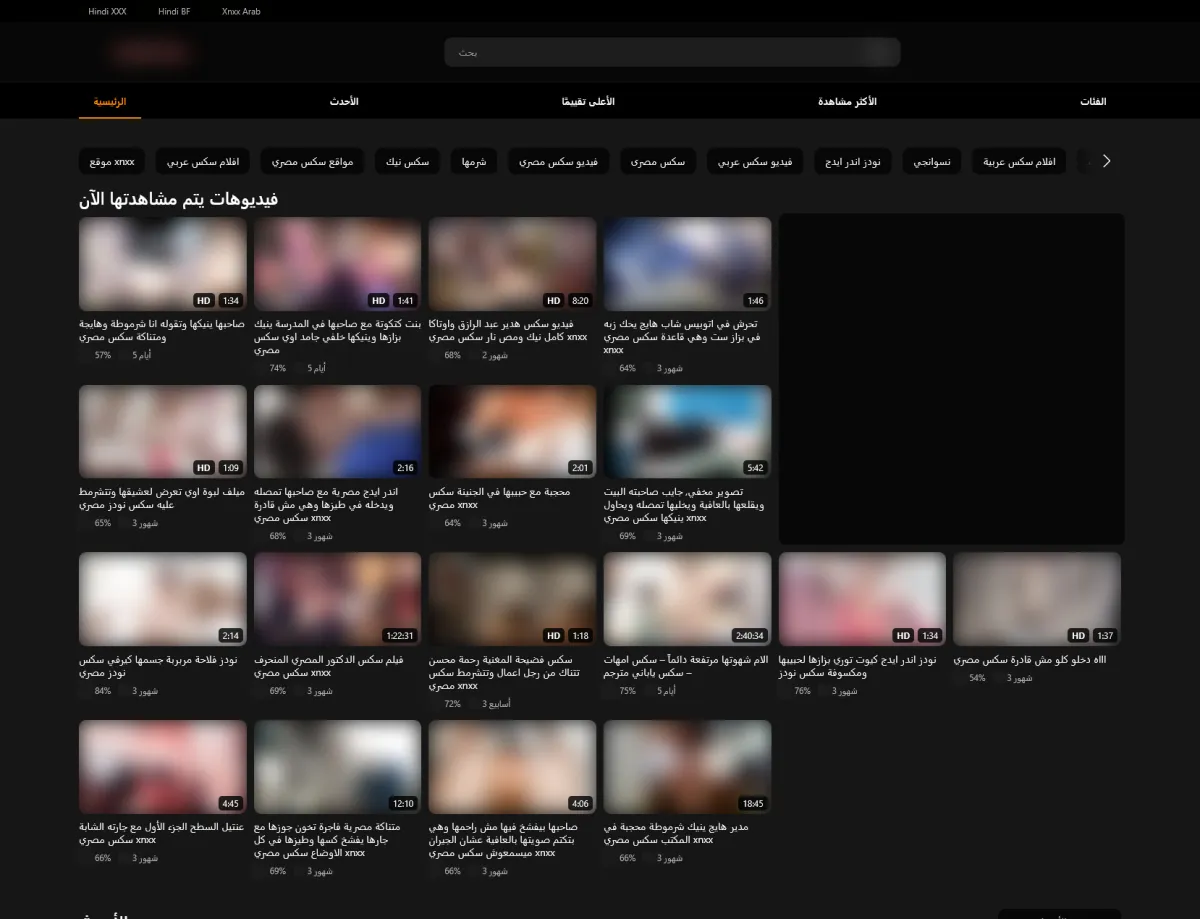Switch to the الأحدث tab
The width and height of the screenshot is (1200, 919).
[x=344, y=102]
